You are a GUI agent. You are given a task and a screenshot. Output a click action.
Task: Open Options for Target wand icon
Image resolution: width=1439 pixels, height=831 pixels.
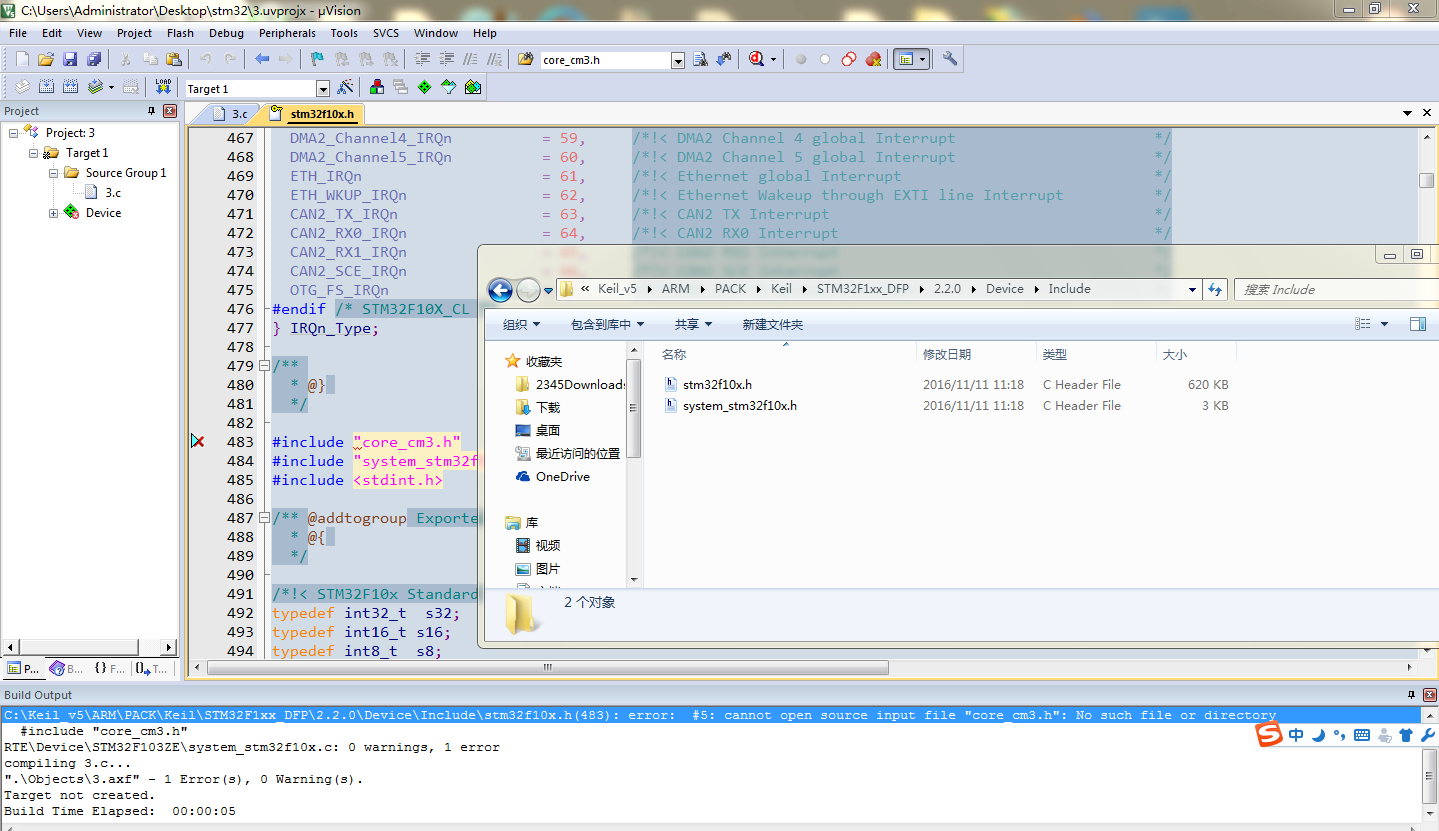[x=345, y=87]
